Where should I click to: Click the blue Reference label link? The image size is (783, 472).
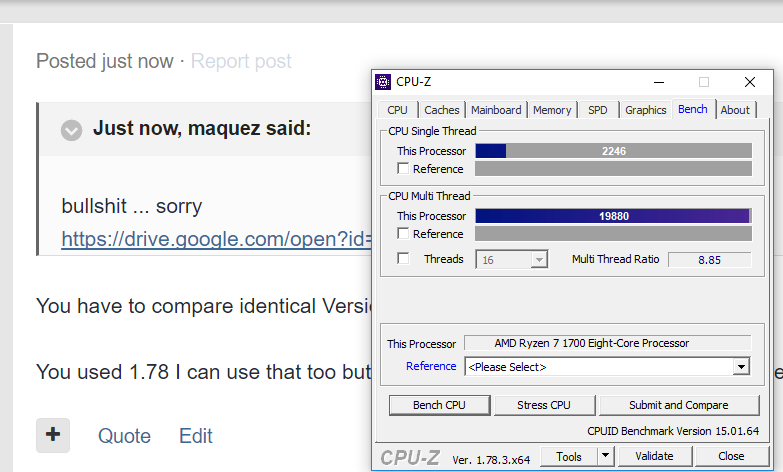pyautogui.click(x=431, y=366)
